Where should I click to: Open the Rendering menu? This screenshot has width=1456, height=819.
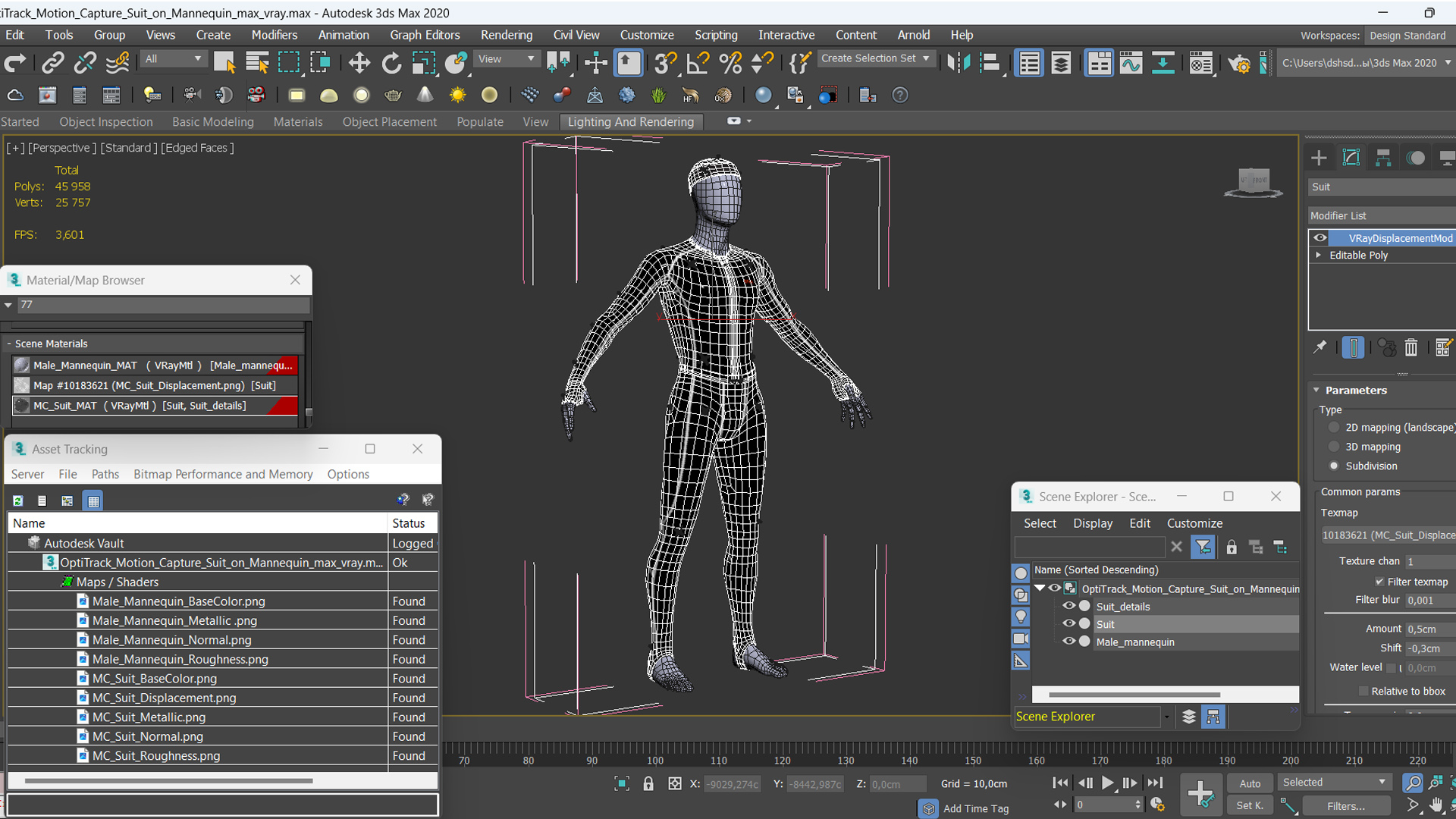[506, 35]
